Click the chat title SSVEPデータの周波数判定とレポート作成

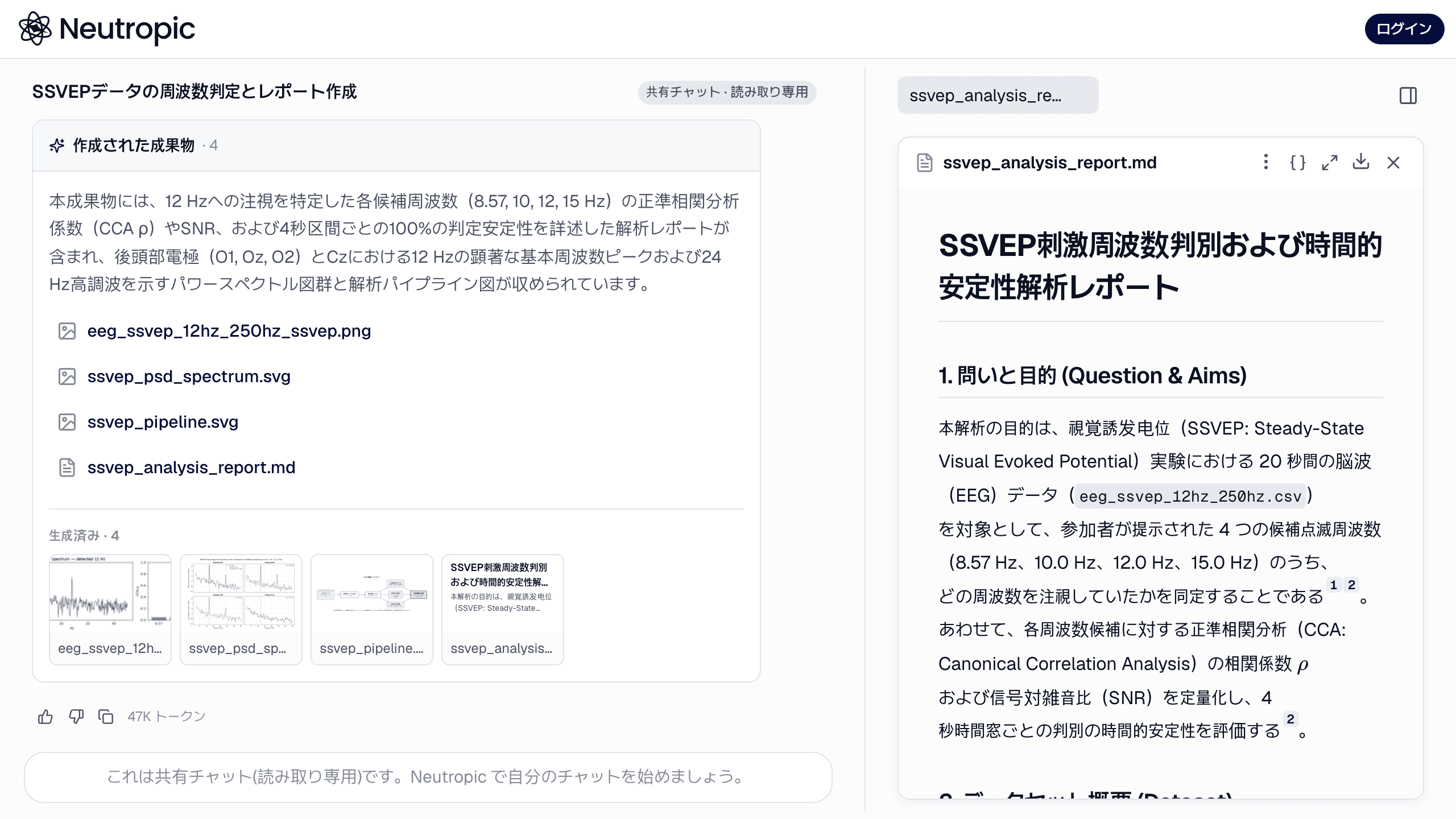coord(195,92)
